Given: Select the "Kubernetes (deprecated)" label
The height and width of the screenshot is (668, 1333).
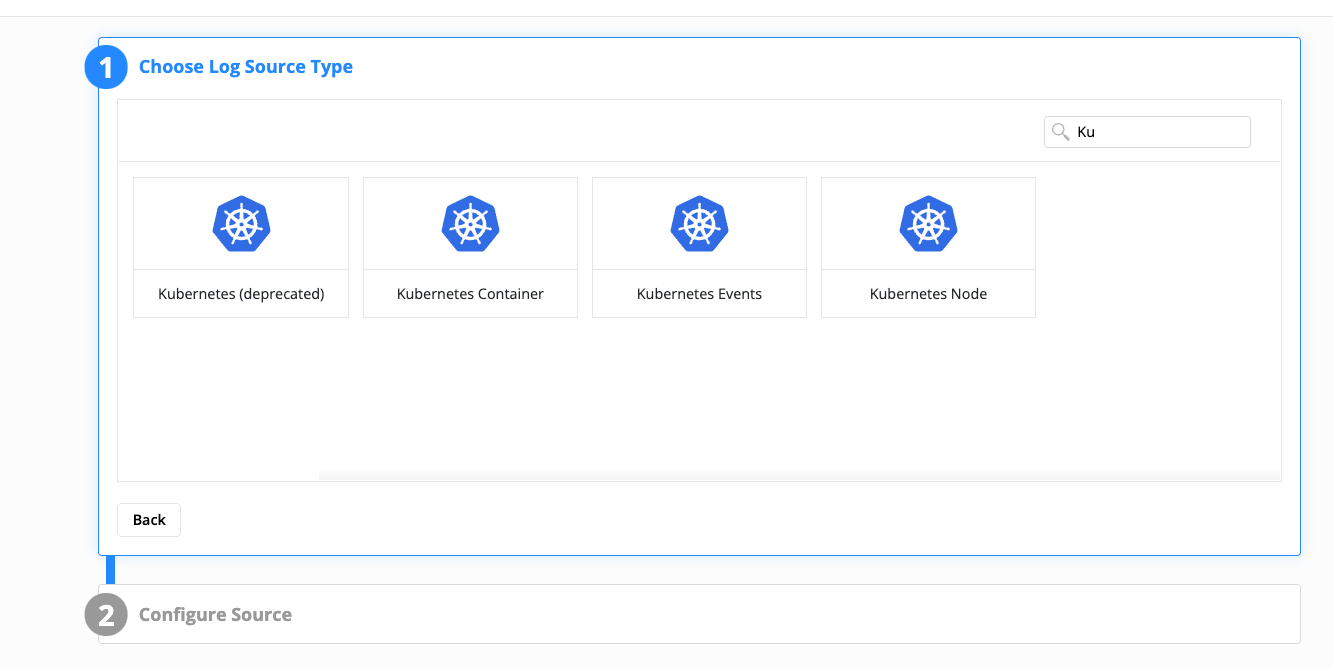Looking at the screenshot, I should pyautogui.click(x=241, y=294).
